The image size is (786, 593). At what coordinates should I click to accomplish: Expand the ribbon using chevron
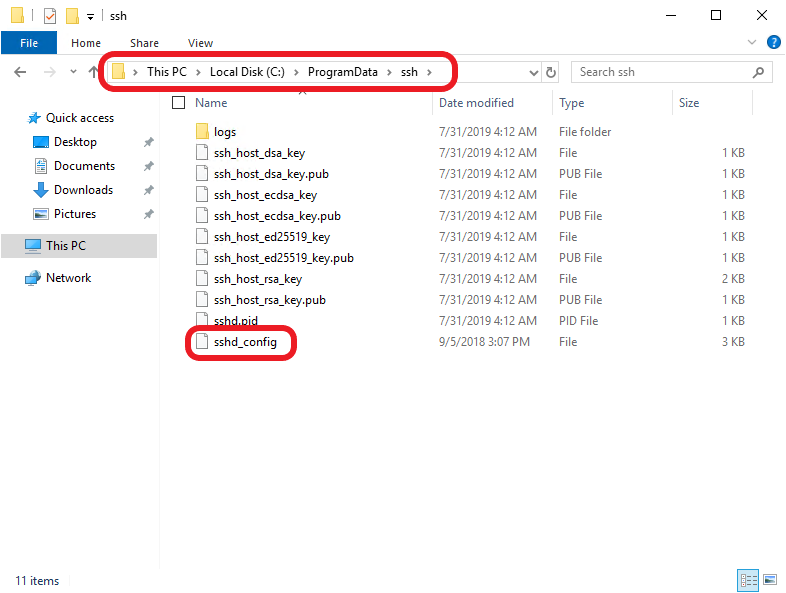[x=753, y=43]
